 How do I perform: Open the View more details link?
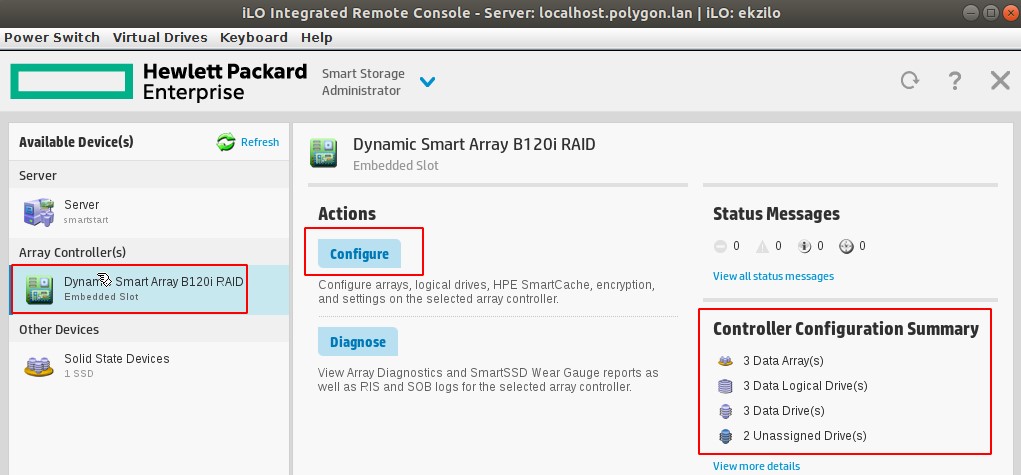(x=756, y=466)
